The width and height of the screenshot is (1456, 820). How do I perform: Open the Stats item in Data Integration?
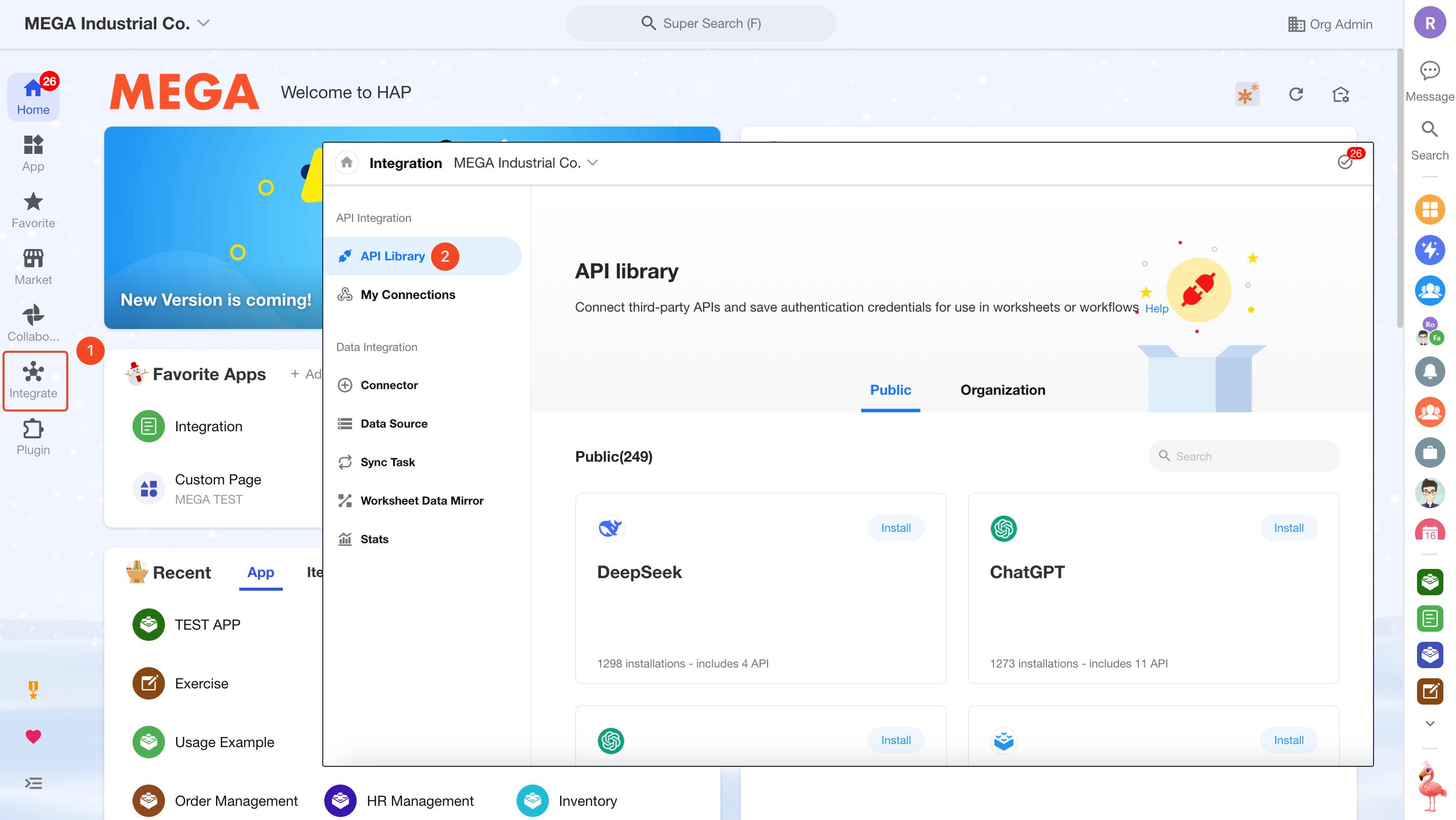(x=374, y=539)
